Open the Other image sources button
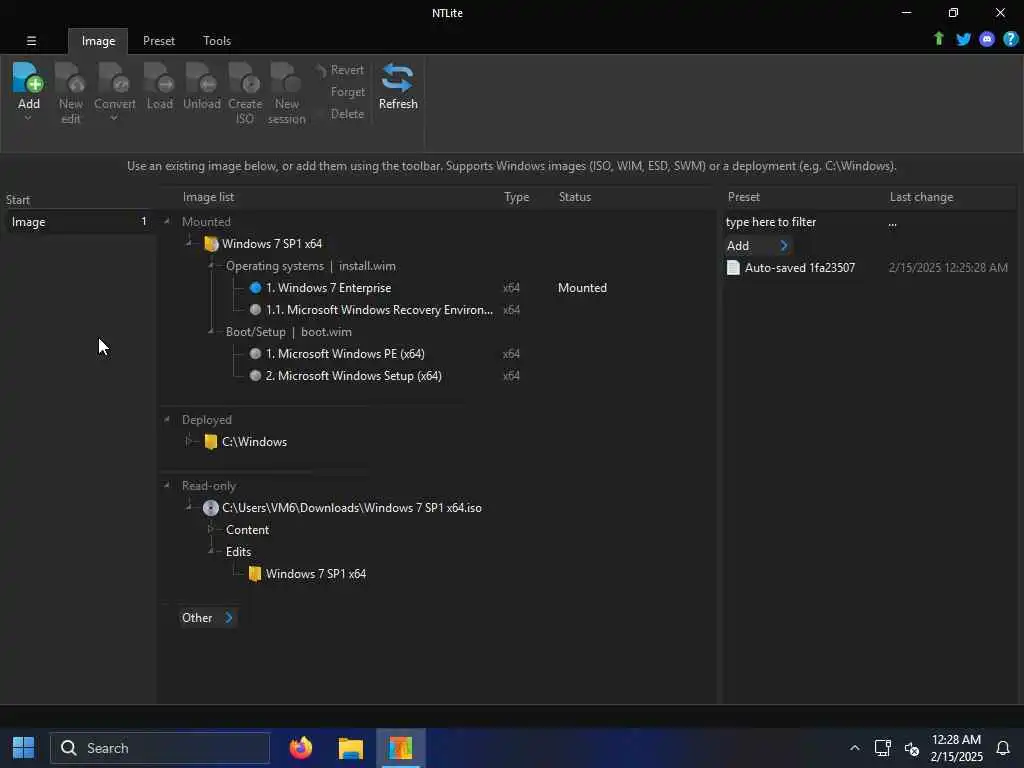Screen dimensions: 1024x768 point(208,618)
